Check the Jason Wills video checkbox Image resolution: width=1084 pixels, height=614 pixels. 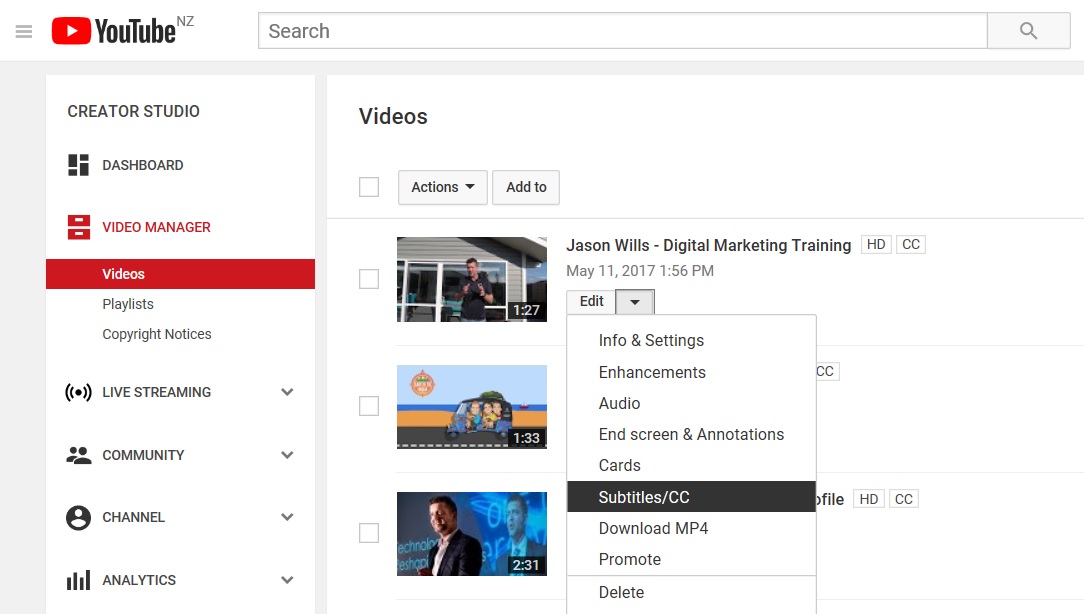coord(369,279)
